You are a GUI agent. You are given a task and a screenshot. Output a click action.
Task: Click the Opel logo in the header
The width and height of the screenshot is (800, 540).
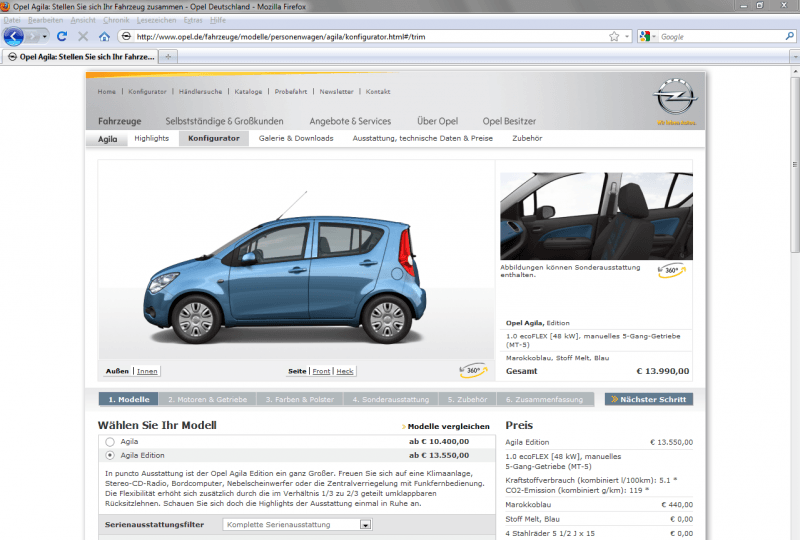point(676,97)
